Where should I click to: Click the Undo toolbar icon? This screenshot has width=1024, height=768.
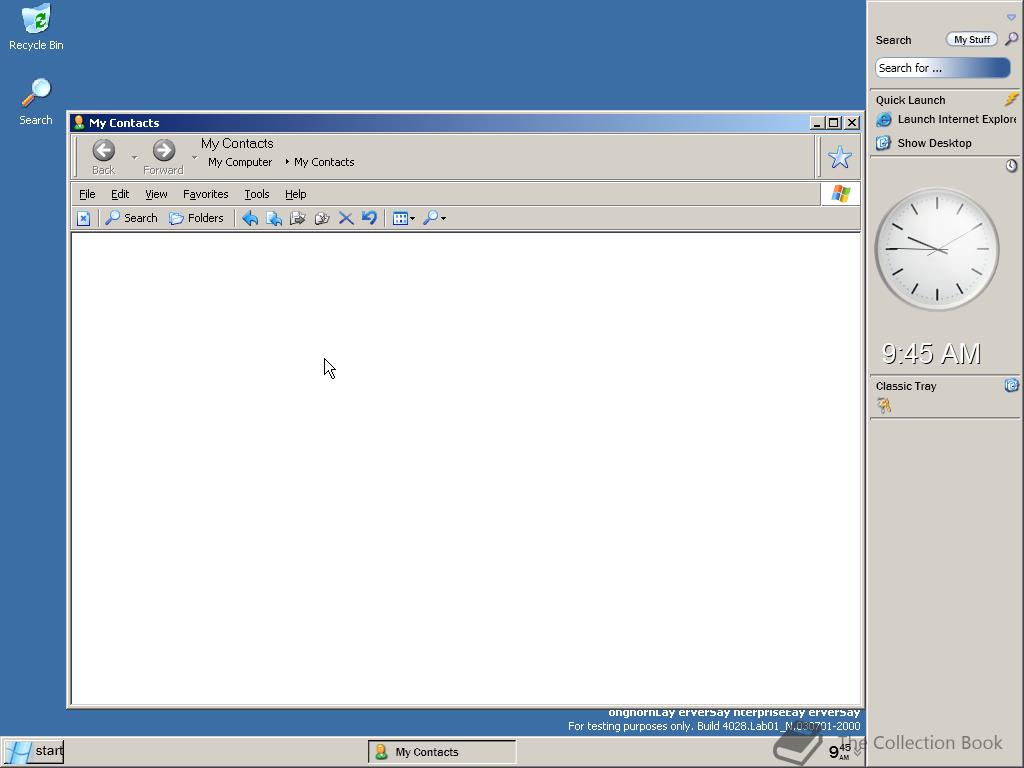click(370, 217)
